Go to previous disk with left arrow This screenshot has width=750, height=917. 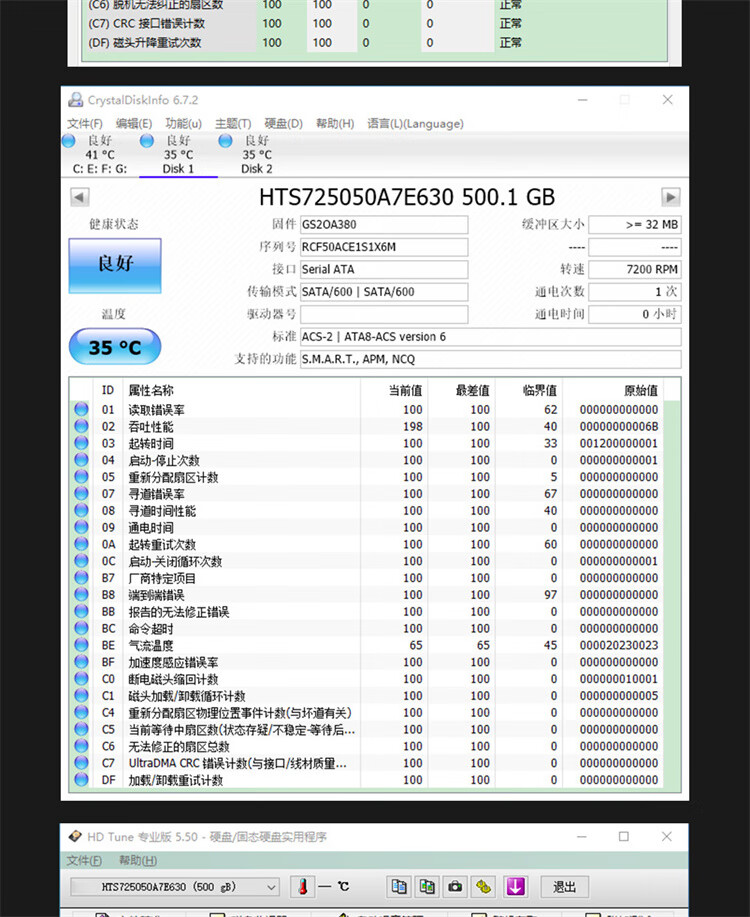point(80,197)
